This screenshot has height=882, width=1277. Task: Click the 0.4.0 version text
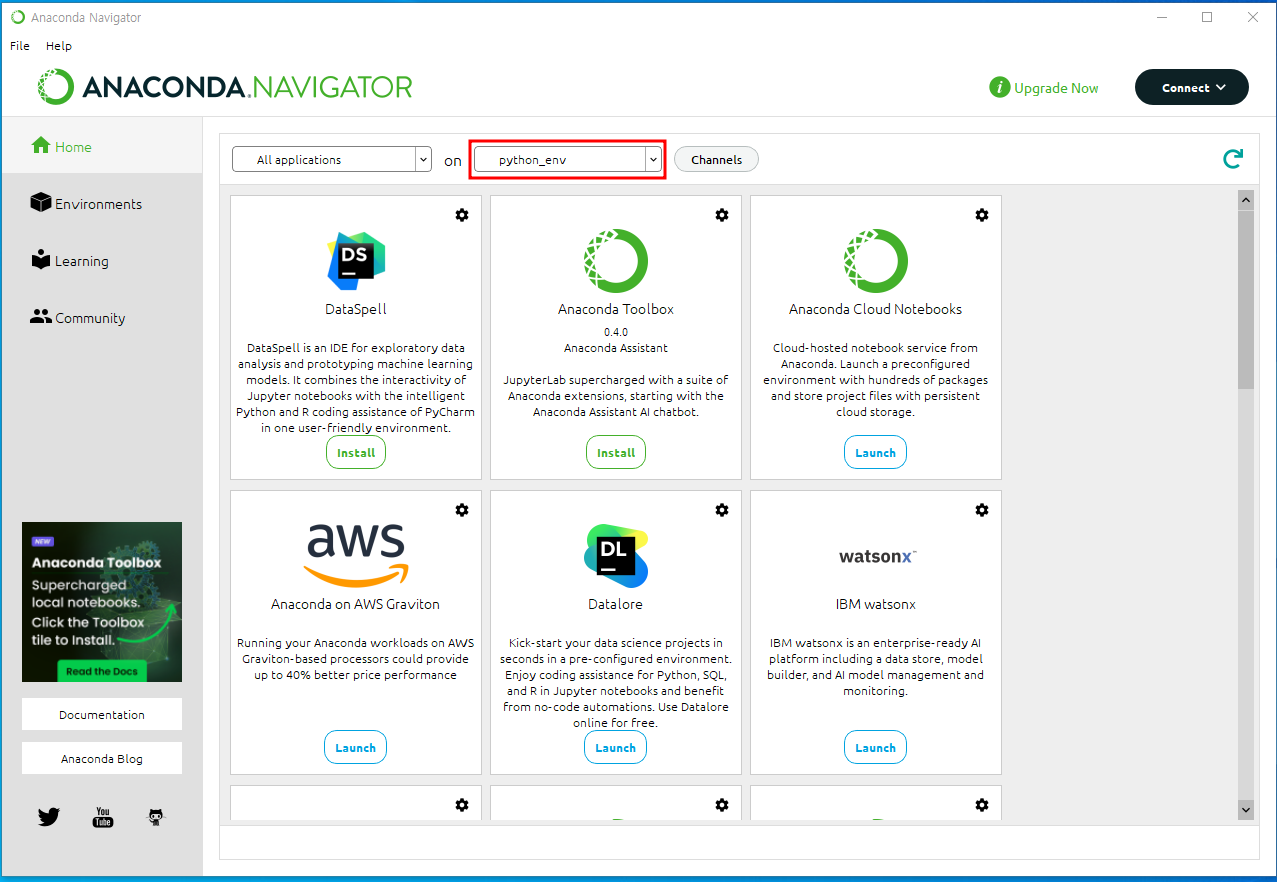[616, 331]
